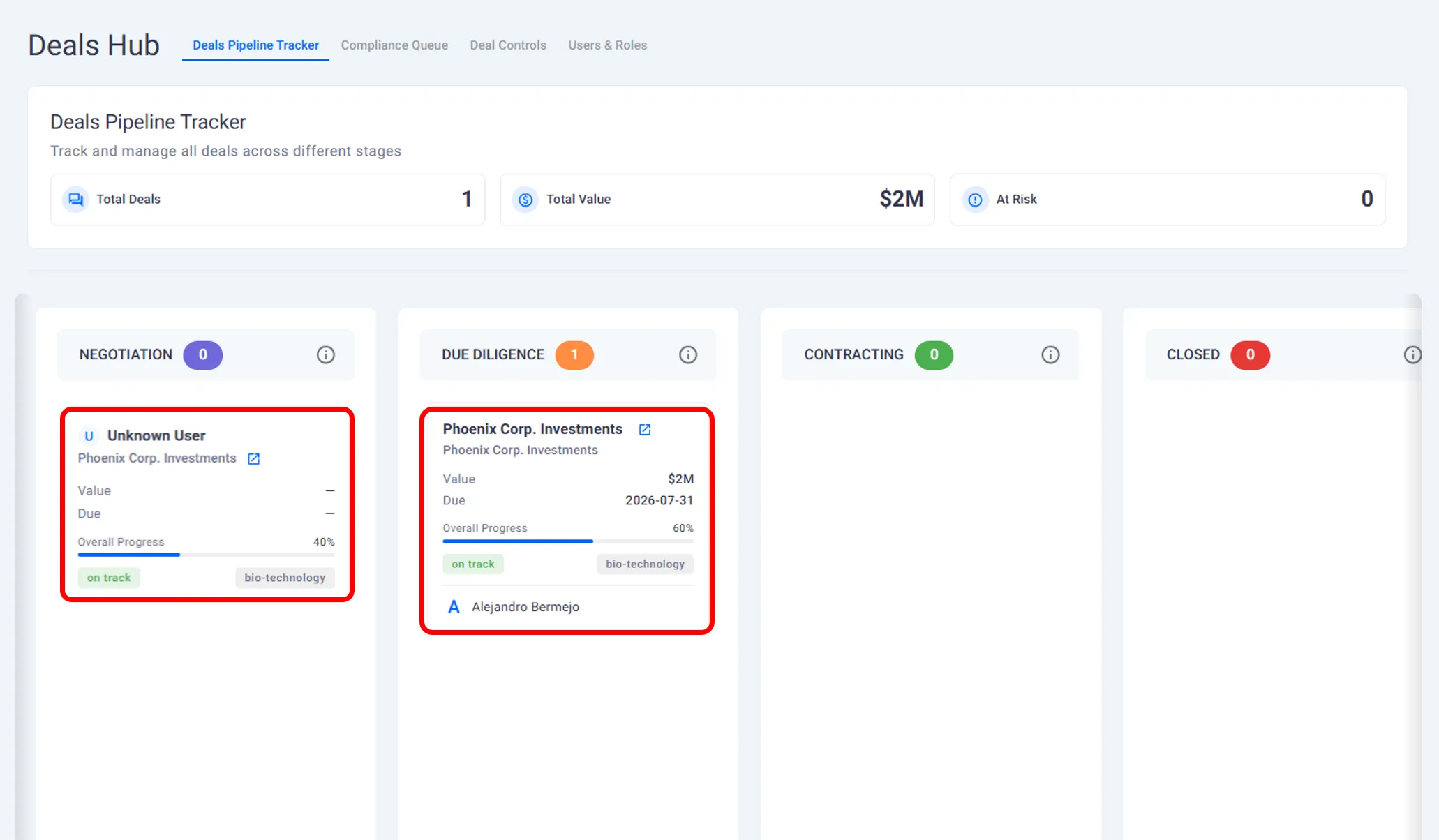Switch to Compliance Queue tab

click(x=394, y=45)
